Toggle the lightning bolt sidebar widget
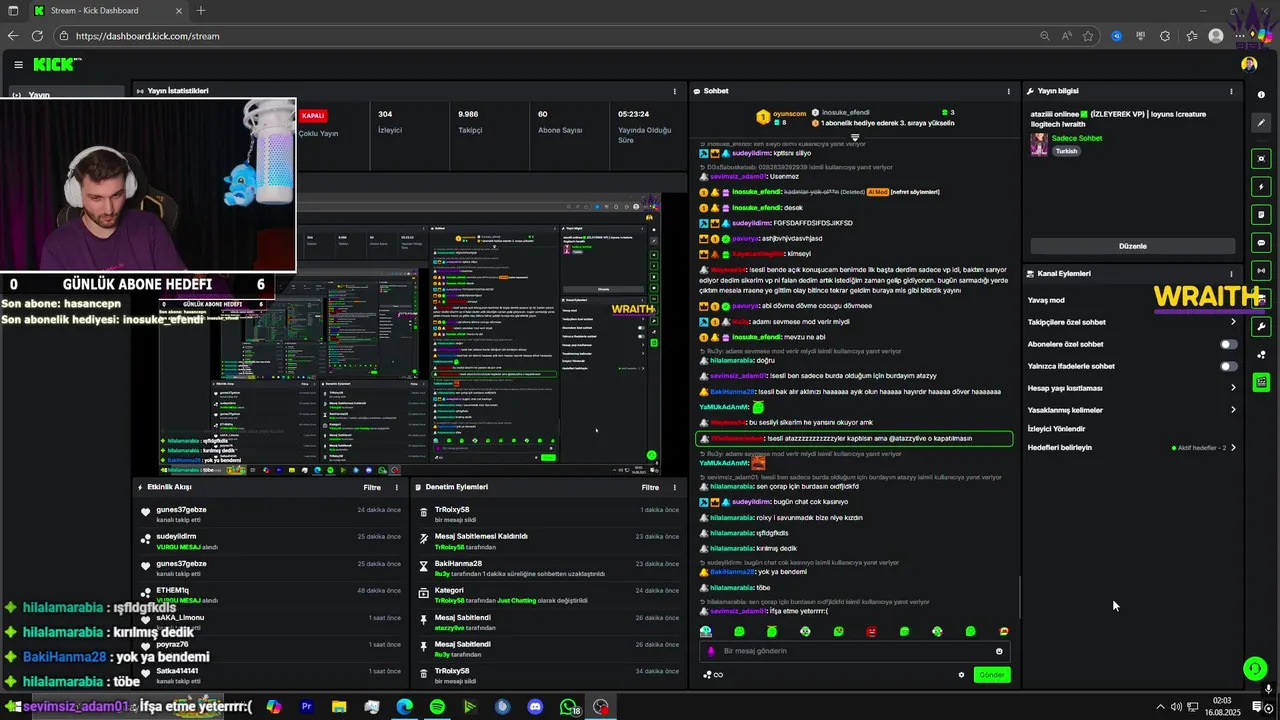Screen dimensions: 1280x720 [1261, 187]
